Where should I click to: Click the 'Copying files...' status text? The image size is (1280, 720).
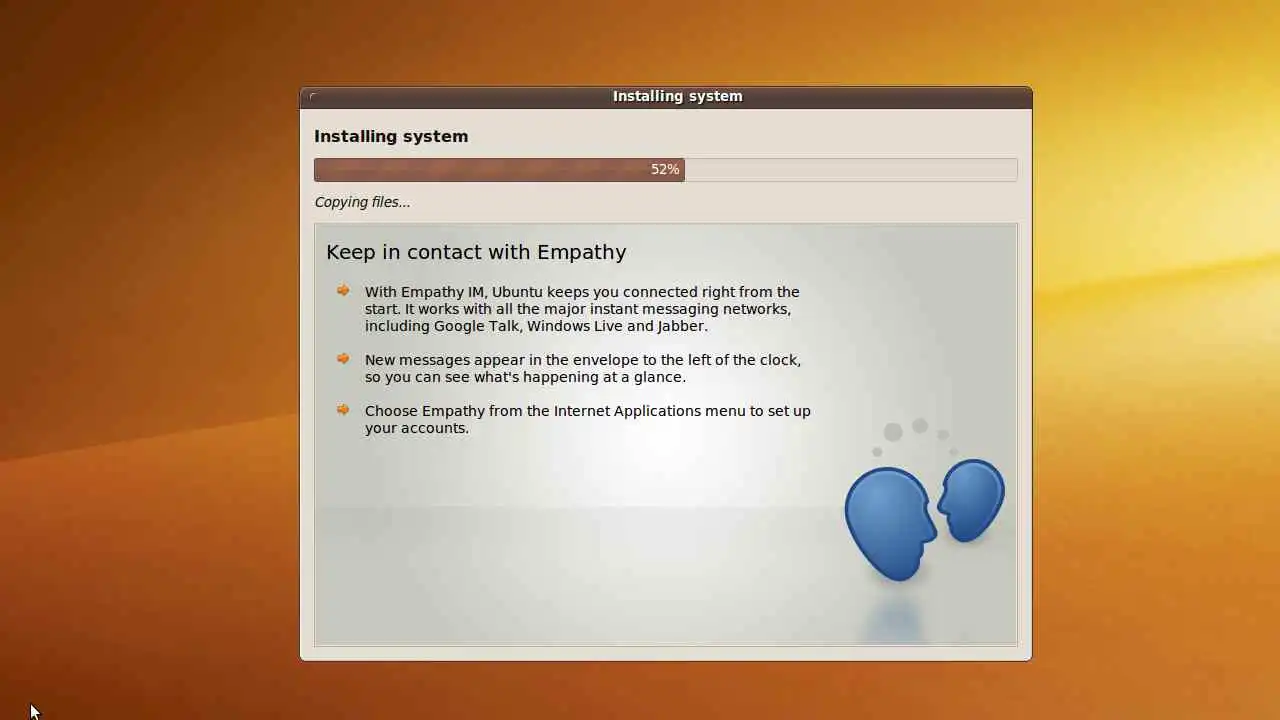[x=362, y=202]
